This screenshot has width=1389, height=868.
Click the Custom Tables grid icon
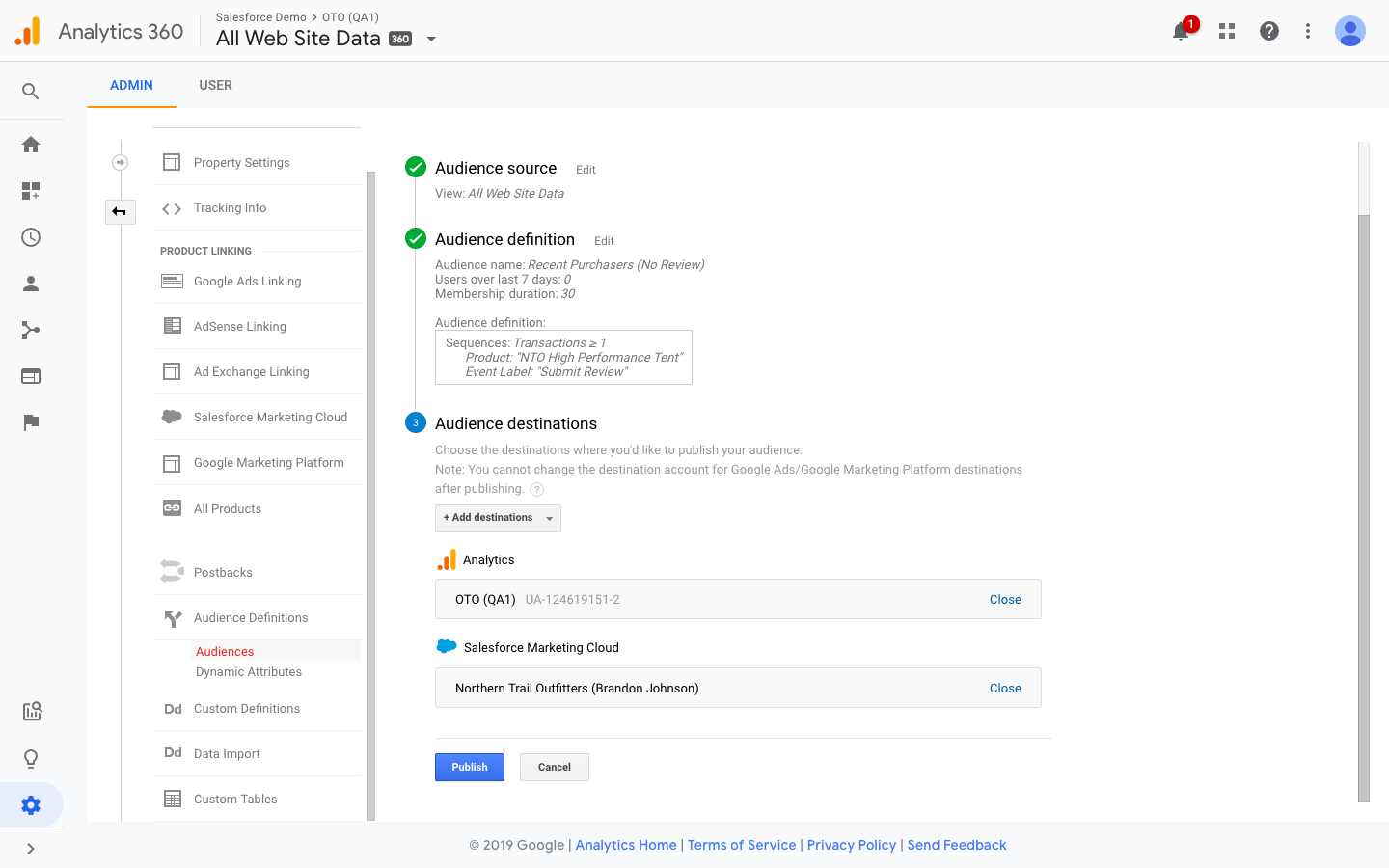click(173, 799)
